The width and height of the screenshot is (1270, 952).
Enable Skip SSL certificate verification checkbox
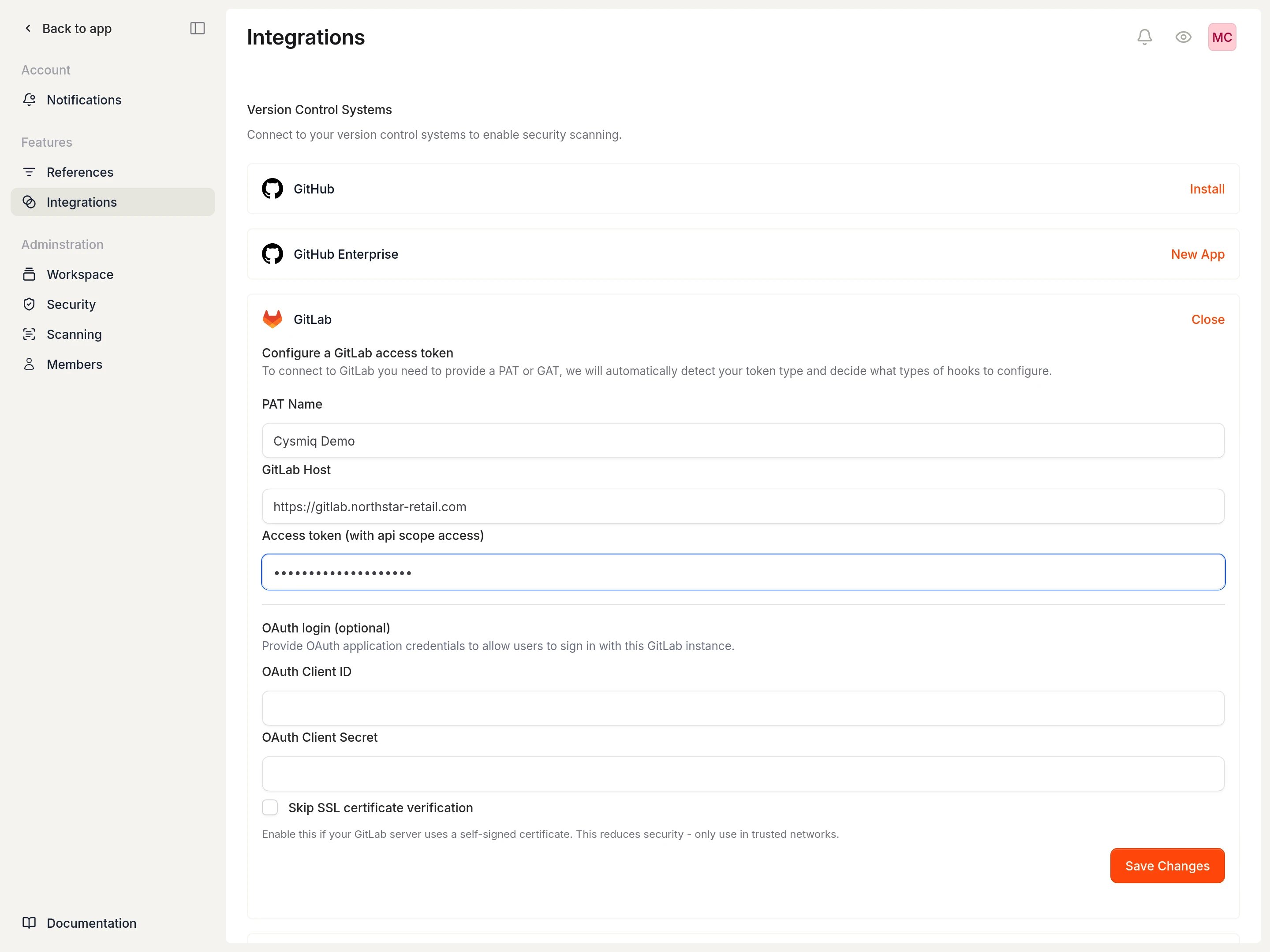coord(270,807)
